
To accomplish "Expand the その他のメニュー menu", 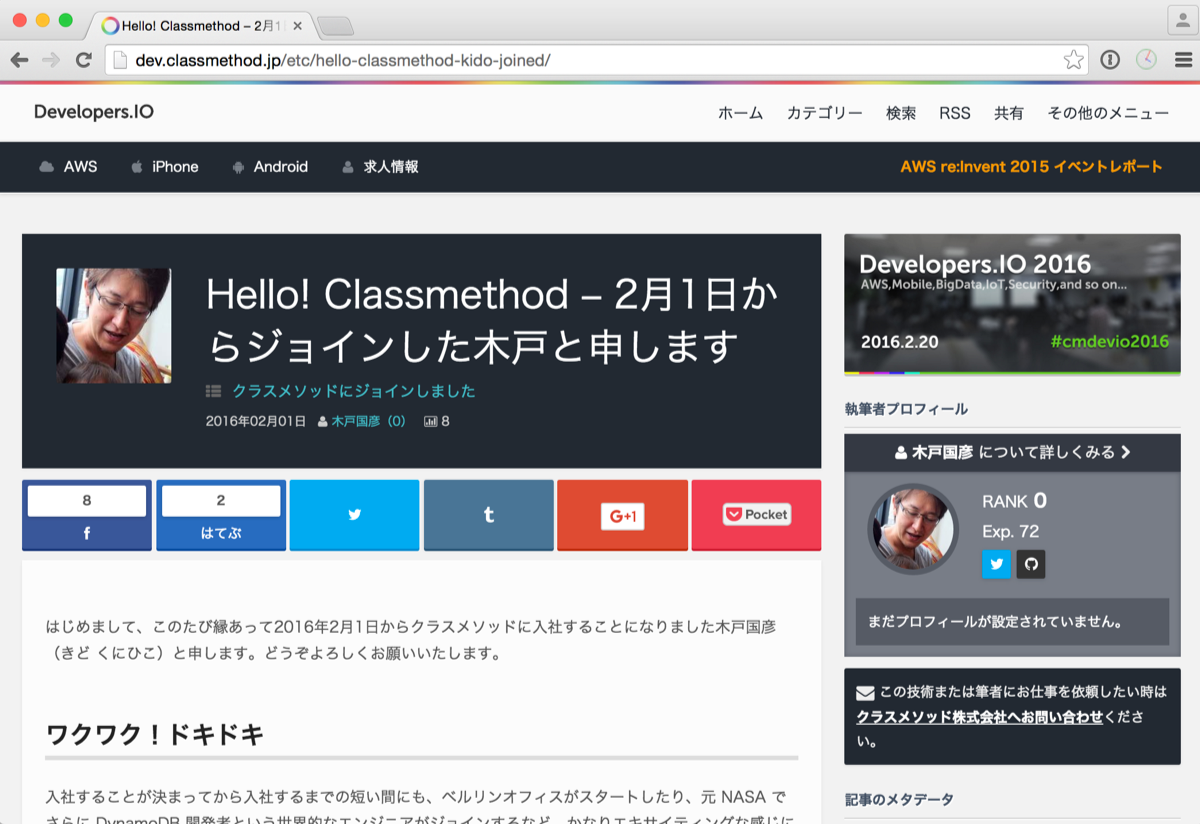I will click(1107, 113).
